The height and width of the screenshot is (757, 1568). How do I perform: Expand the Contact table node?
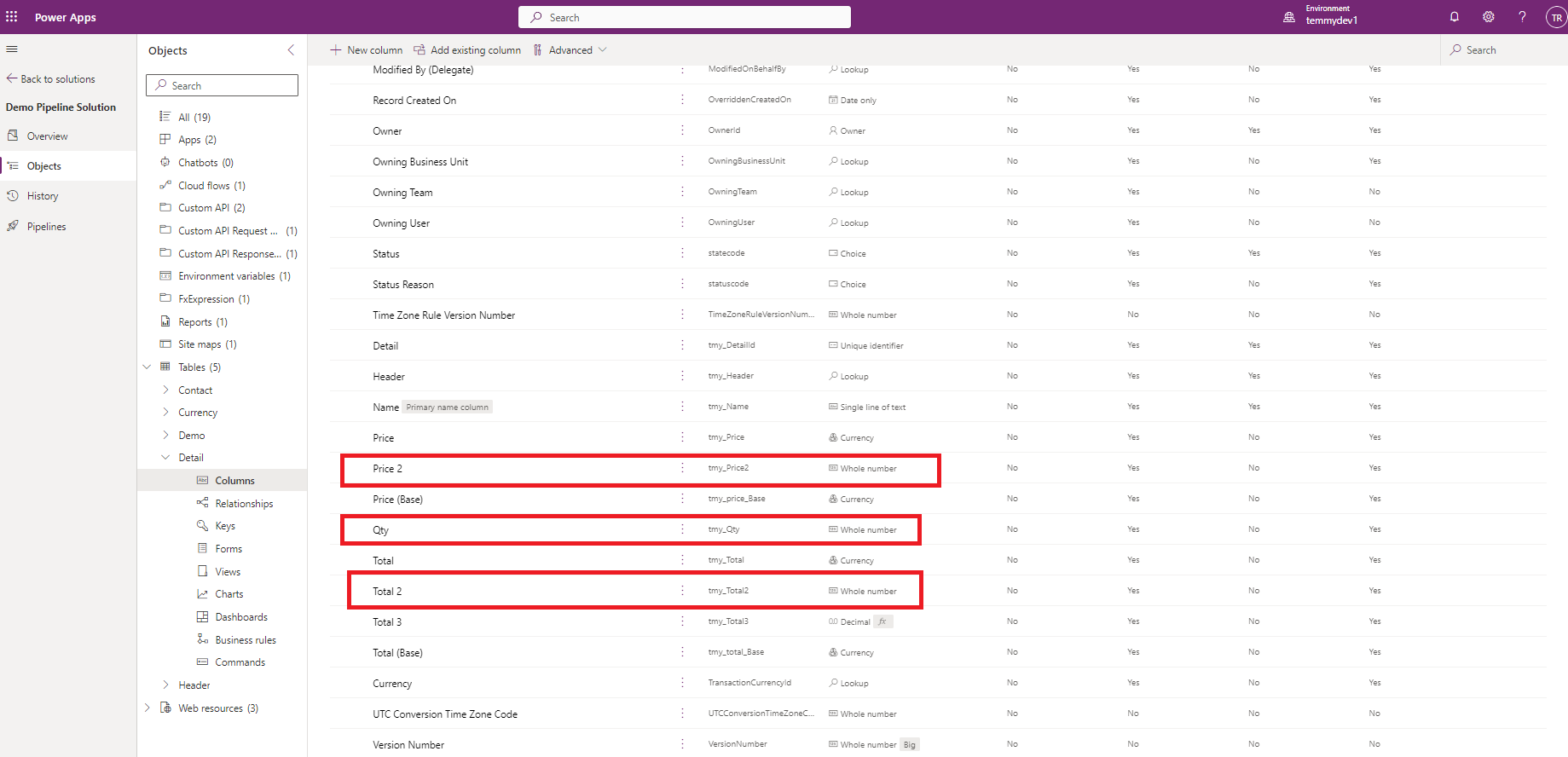point(165,390)
